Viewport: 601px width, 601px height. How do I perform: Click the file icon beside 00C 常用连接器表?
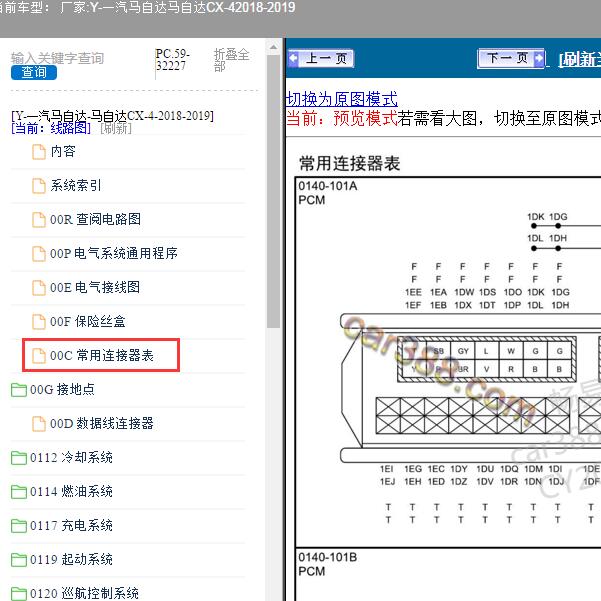tap(38, 356)
